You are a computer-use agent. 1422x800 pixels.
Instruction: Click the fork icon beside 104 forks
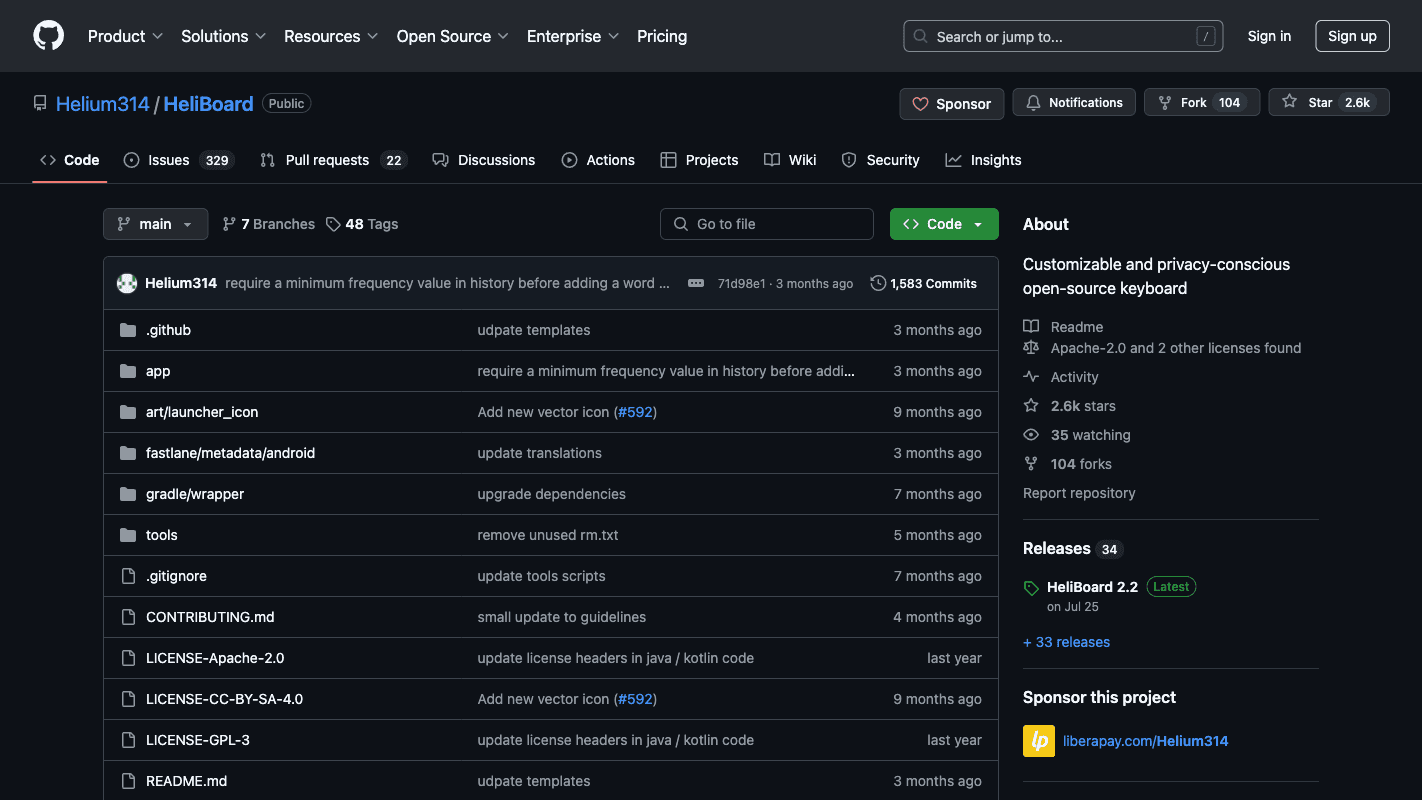[1031, 464]
